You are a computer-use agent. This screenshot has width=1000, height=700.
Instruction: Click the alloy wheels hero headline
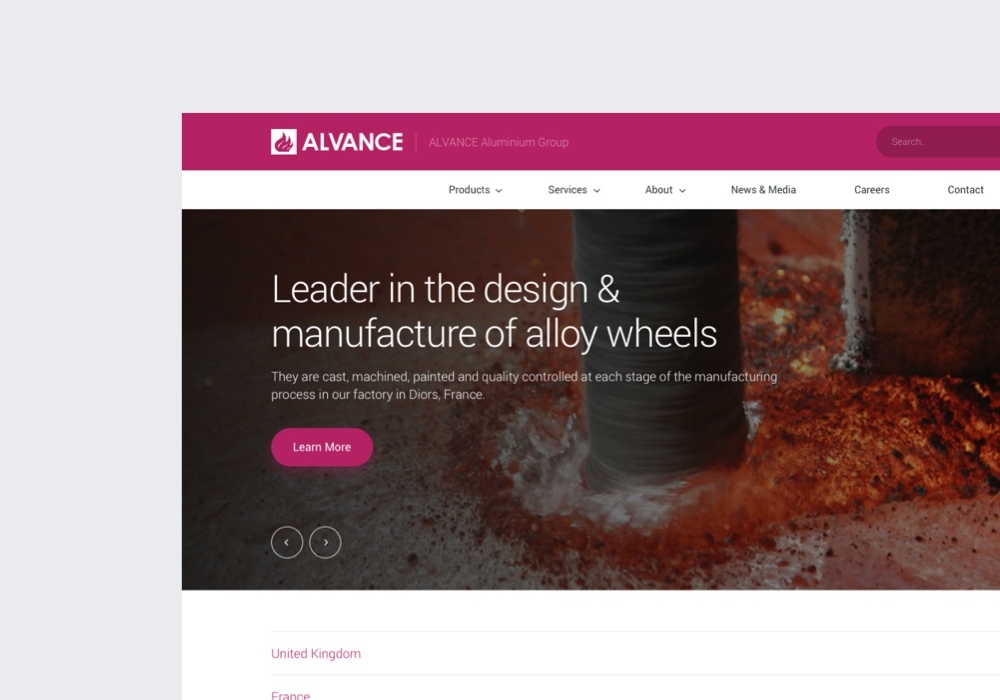tap(494, 311)
